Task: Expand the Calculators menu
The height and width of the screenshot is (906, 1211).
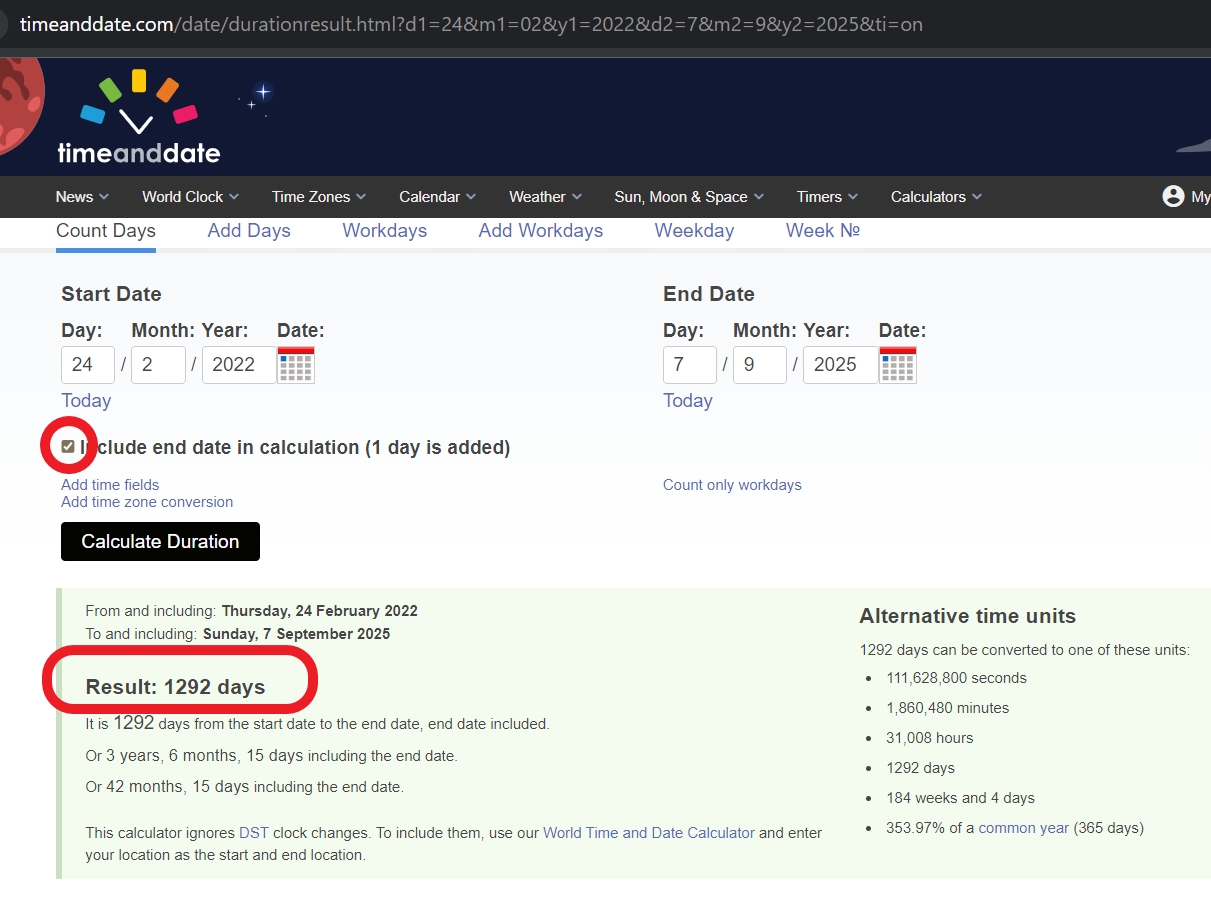Action: click(x=936, y=197)
